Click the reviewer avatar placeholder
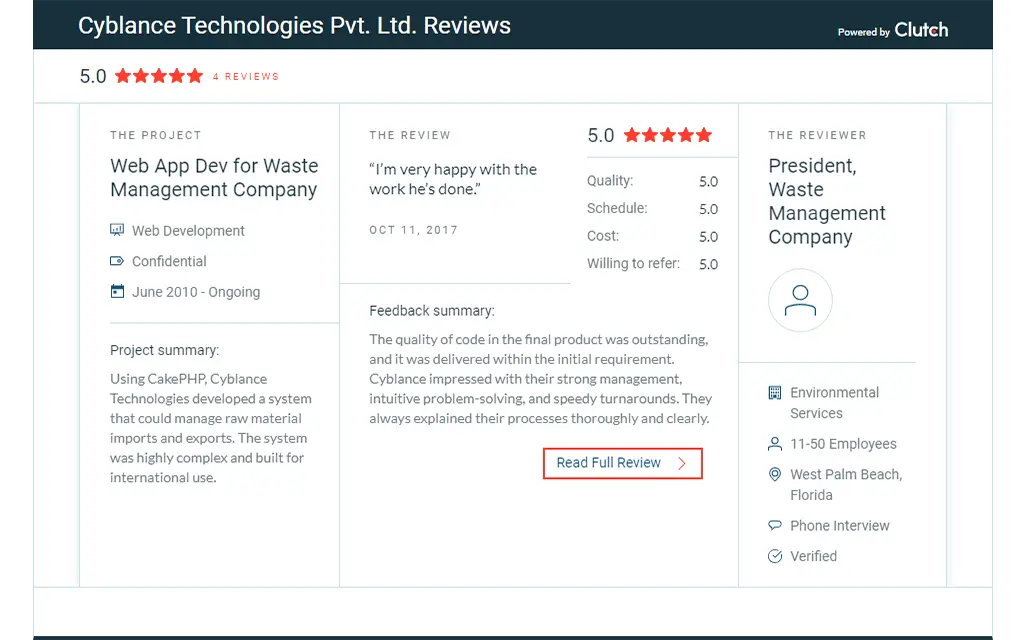Viewport: 1025px width, 640px height. tap(800, 300)
